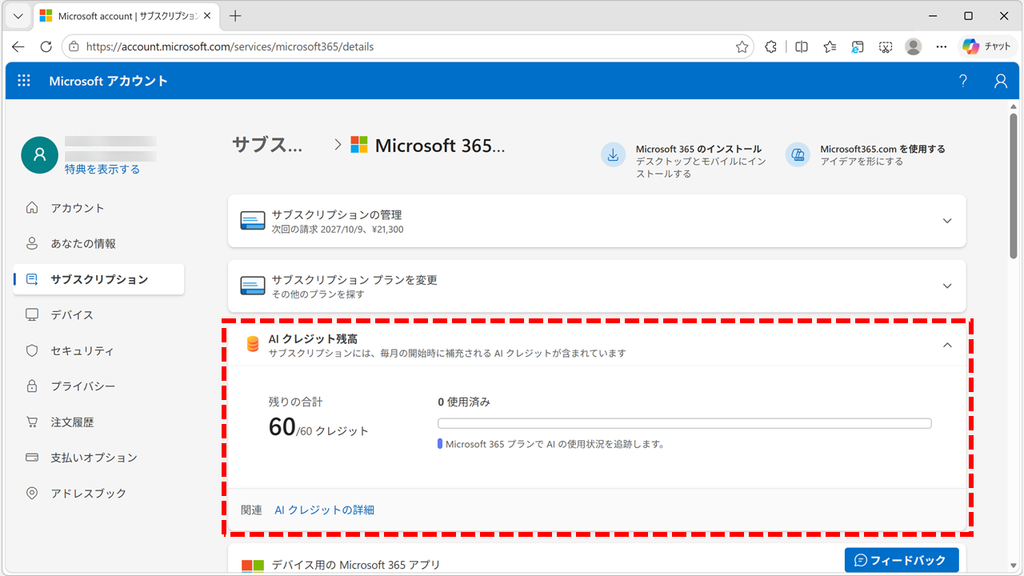The height and width of the screenshot is (576, 1024).
Task: Open the Microsoft apps grid launcher
Action: click(x=24, y=80)
